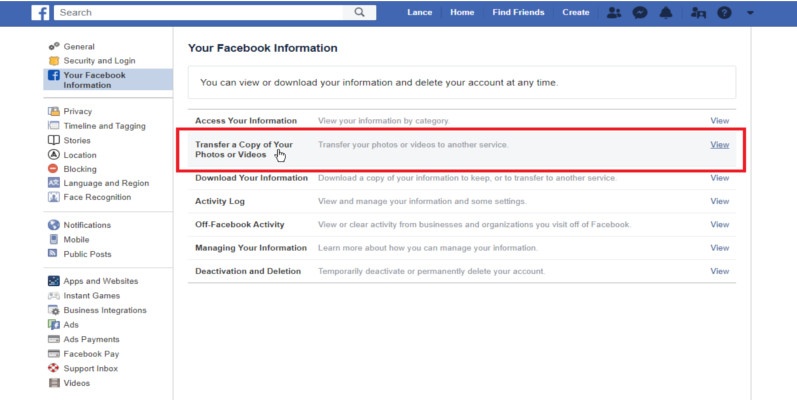Click the Public Posts feed icon
Viewport: 797px width, 400px height.
[53, 253]
